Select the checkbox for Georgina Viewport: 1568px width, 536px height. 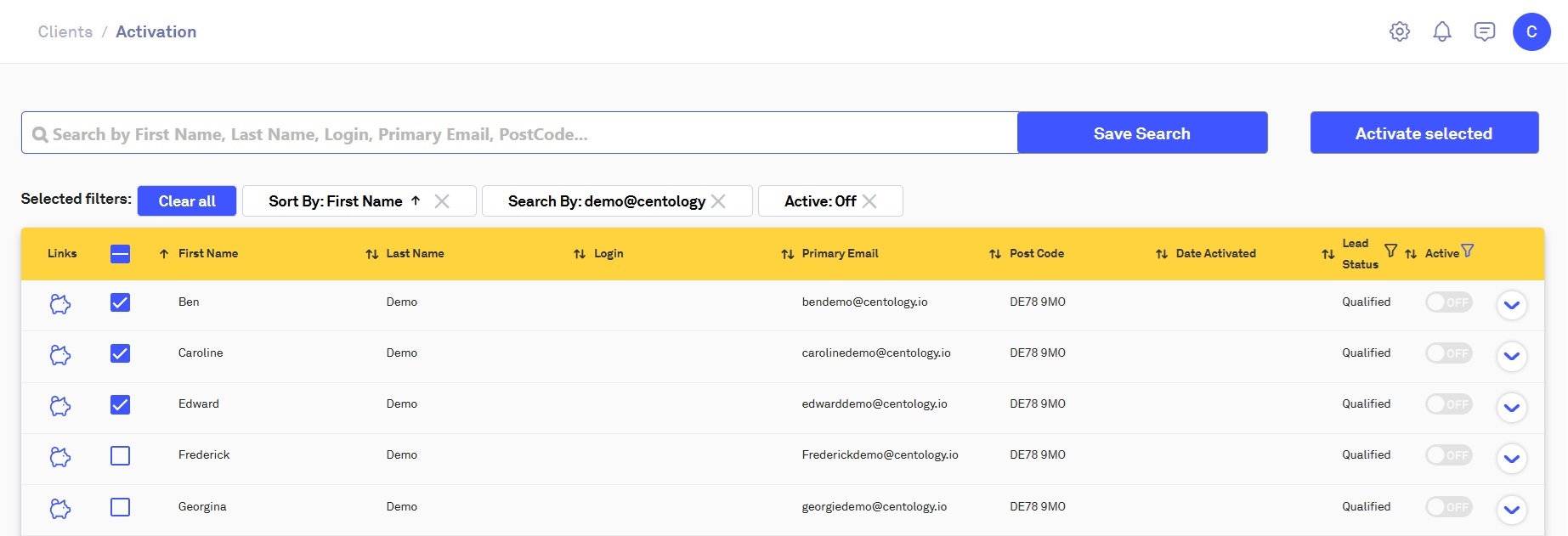tap(121, 507)
